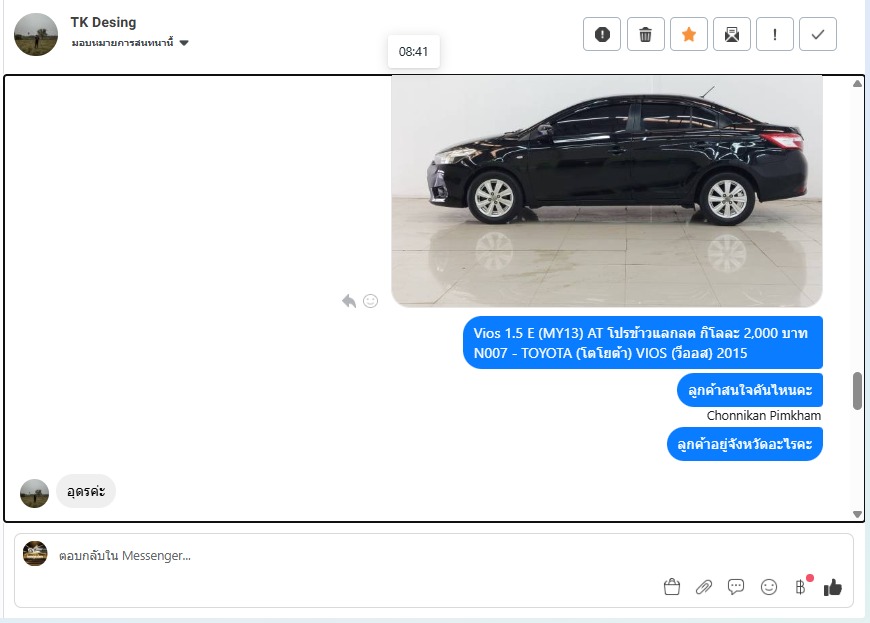Flag conversation with exclamation mark icon

775,34
